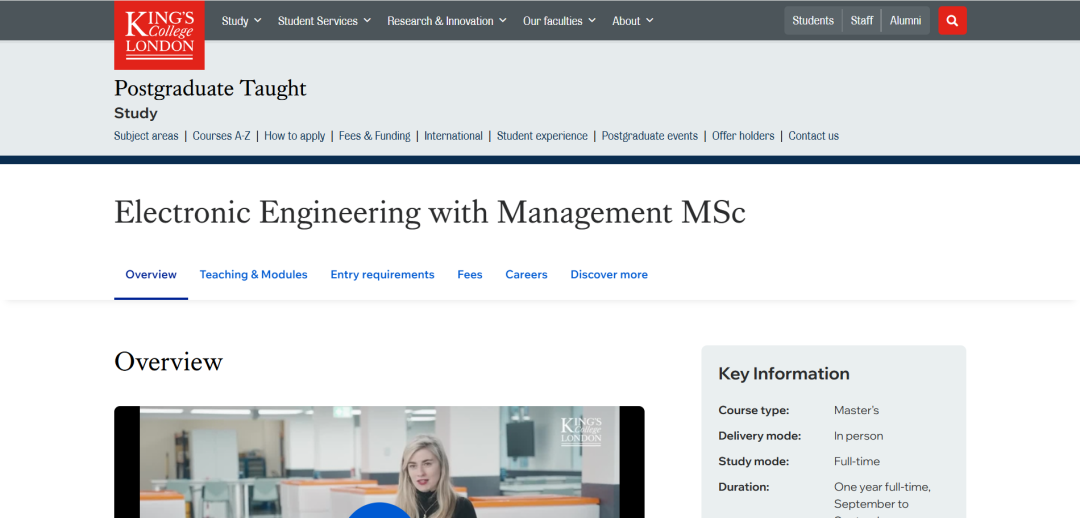Switch to the Fees tab
The image size is (1080, 518).
[470, 274]
